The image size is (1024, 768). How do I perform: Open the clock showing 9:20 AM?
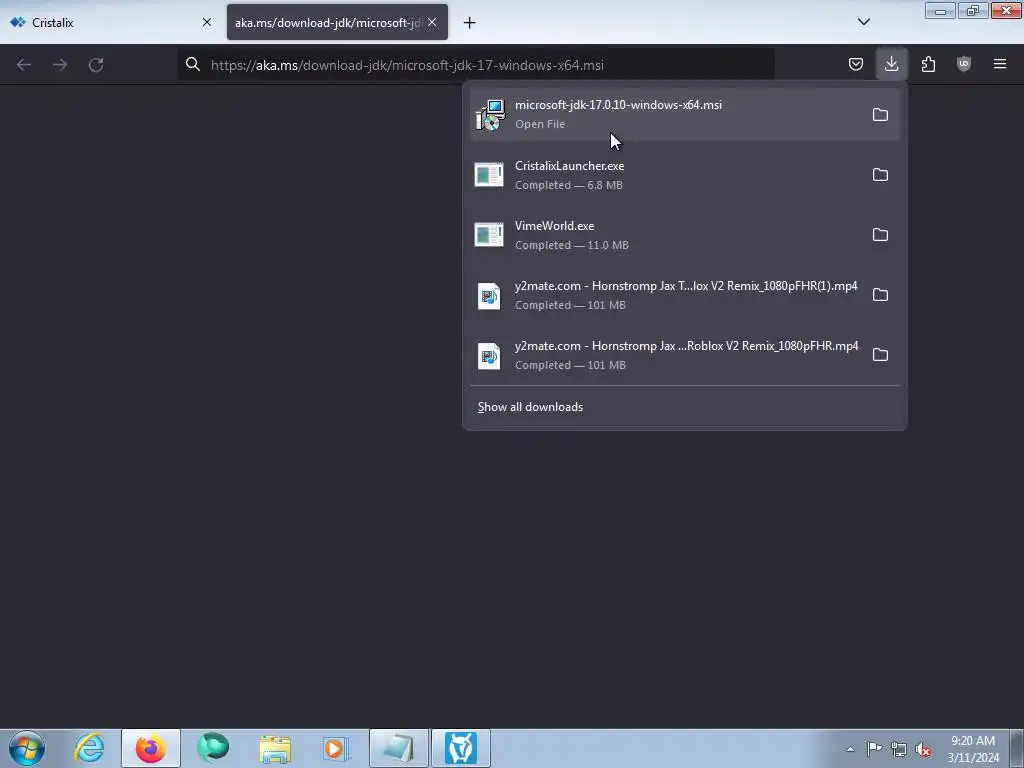[x=973, y=748]
